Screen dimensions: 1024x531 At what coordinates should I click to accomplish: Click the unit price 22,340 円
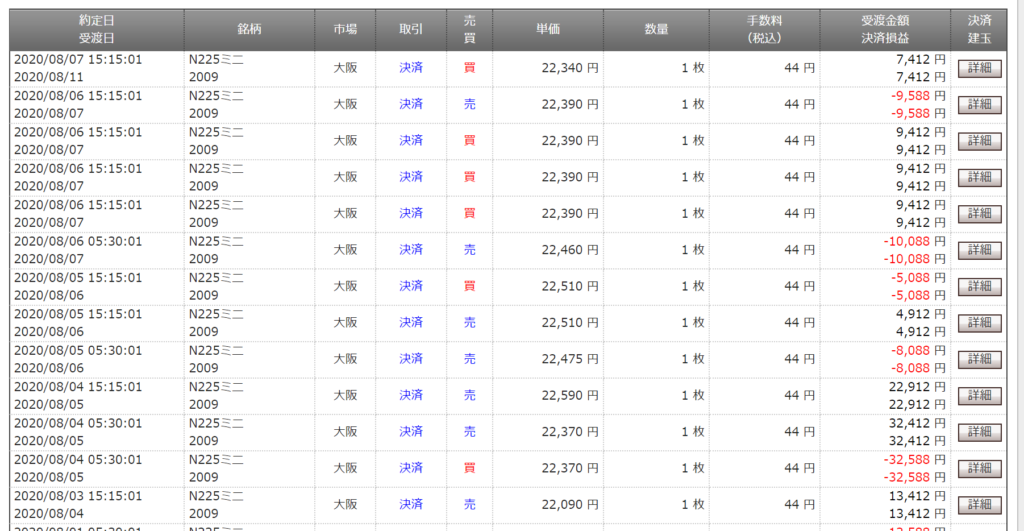pos(569,68)
